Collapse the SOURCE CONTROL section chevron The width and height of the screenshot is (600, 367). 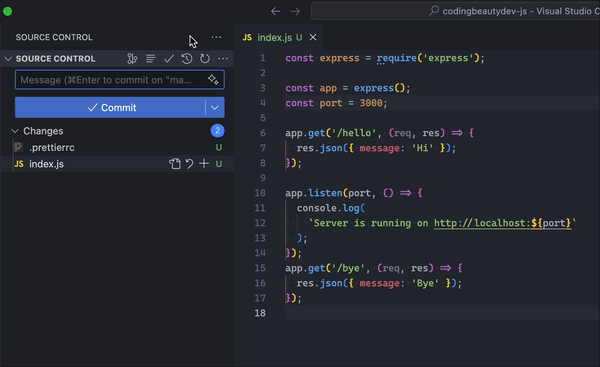click(x=8, y=59)
